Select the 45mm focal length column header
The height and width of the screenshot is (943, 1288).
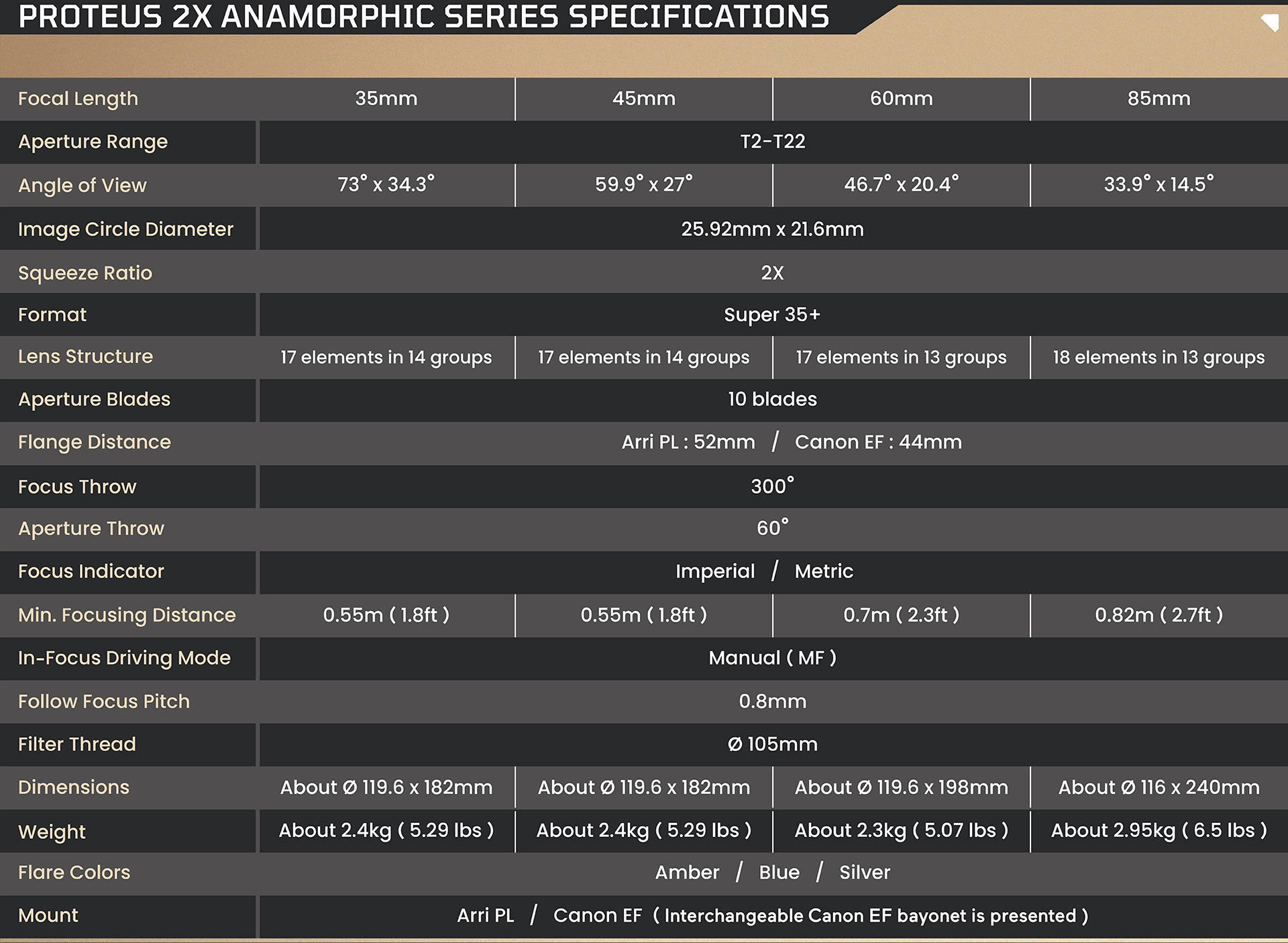(643, 99)
